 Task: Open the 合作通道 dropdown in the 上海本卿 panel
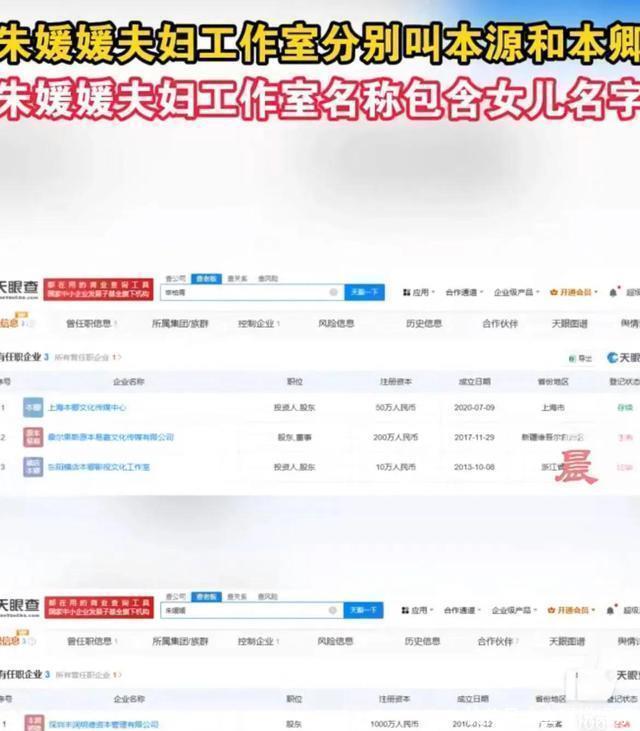464,292
